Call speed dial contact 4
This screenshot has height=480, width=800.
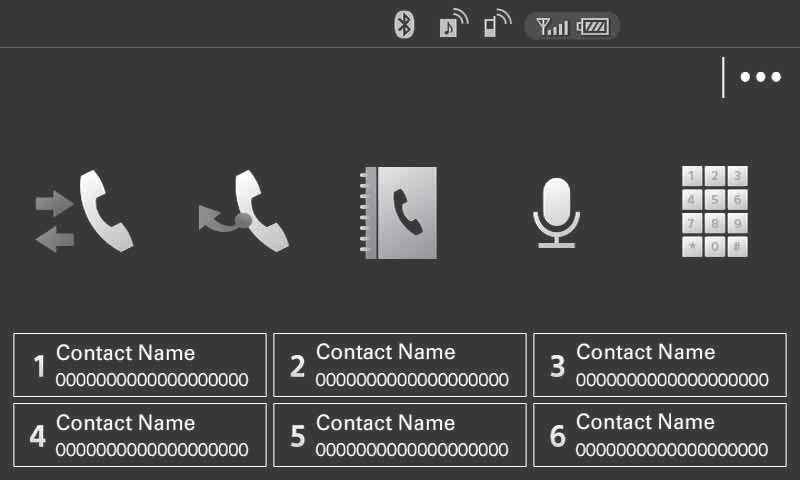point(140,435)
